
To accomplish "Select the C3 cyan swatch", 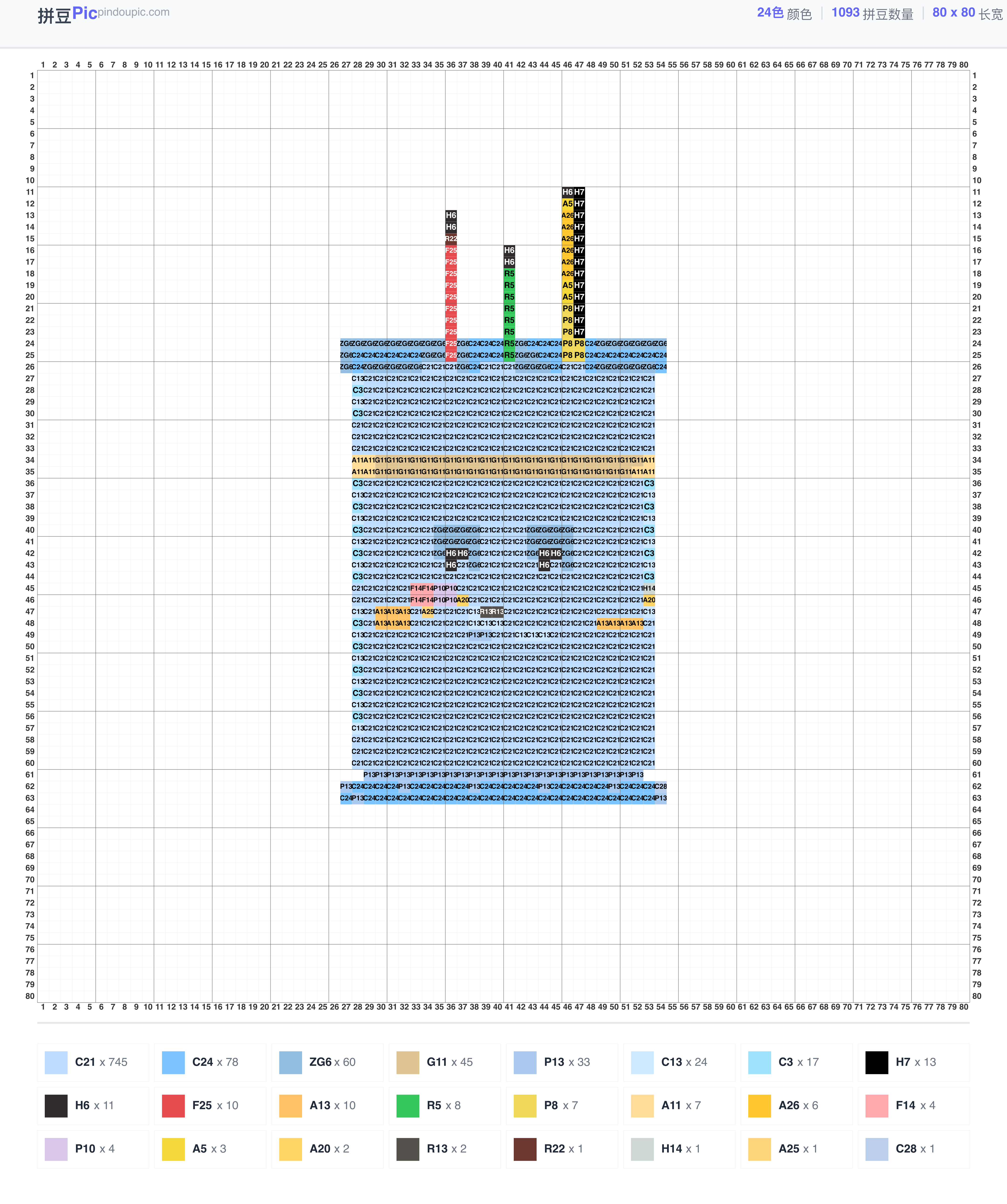I will point(760,1062).
